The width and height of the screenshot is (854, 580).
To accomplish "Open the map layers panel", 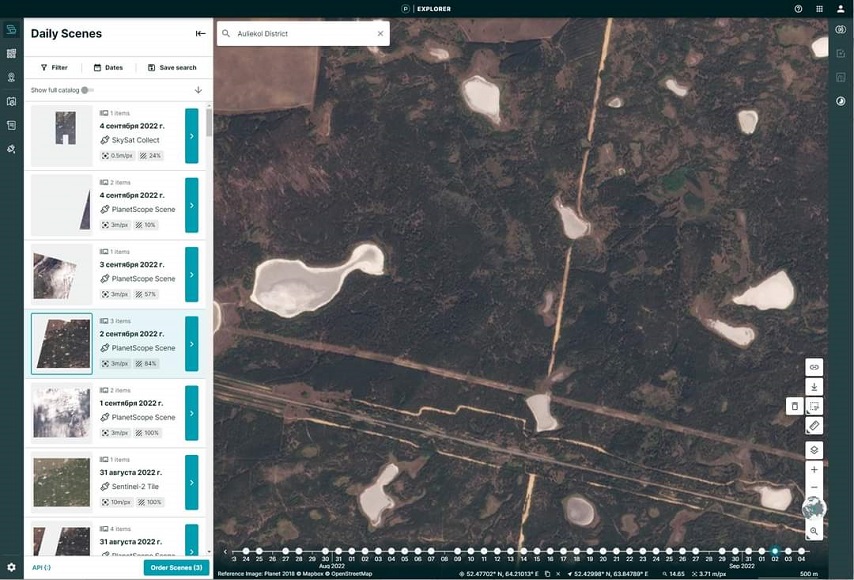I will point(814,450).
